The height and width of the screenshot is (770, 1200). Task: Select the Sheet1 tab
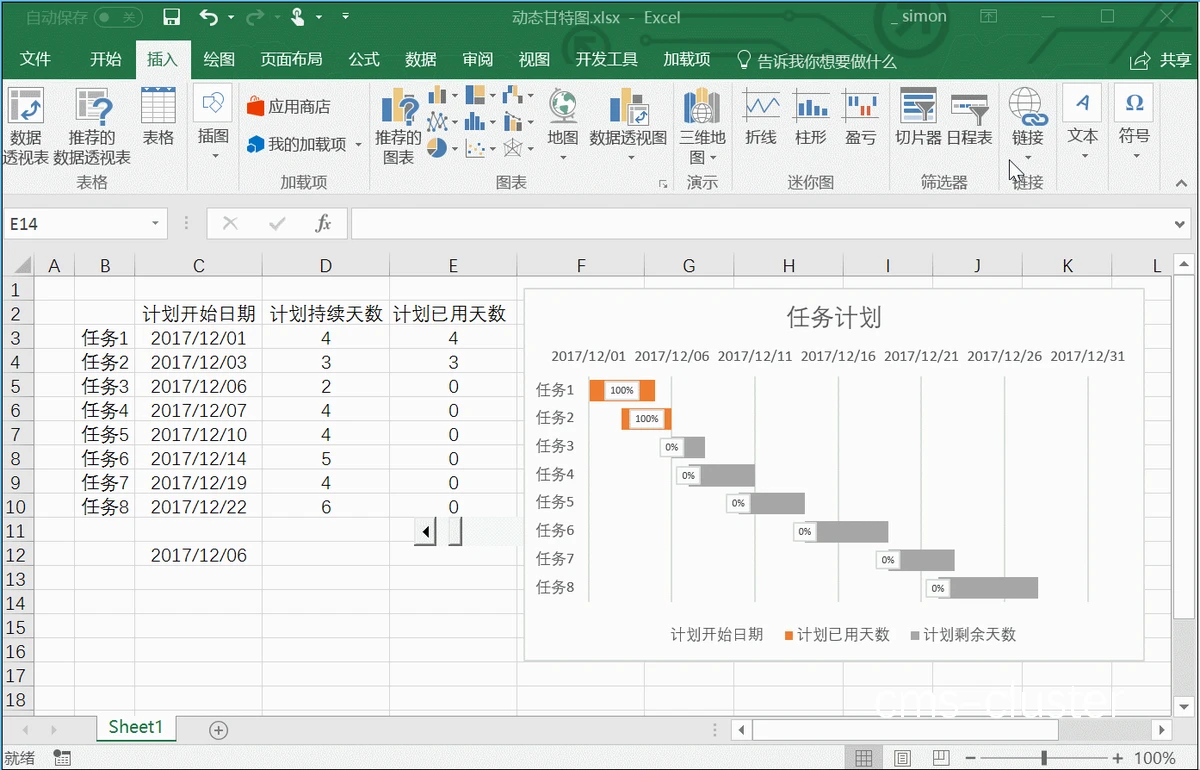coord(135,727)
